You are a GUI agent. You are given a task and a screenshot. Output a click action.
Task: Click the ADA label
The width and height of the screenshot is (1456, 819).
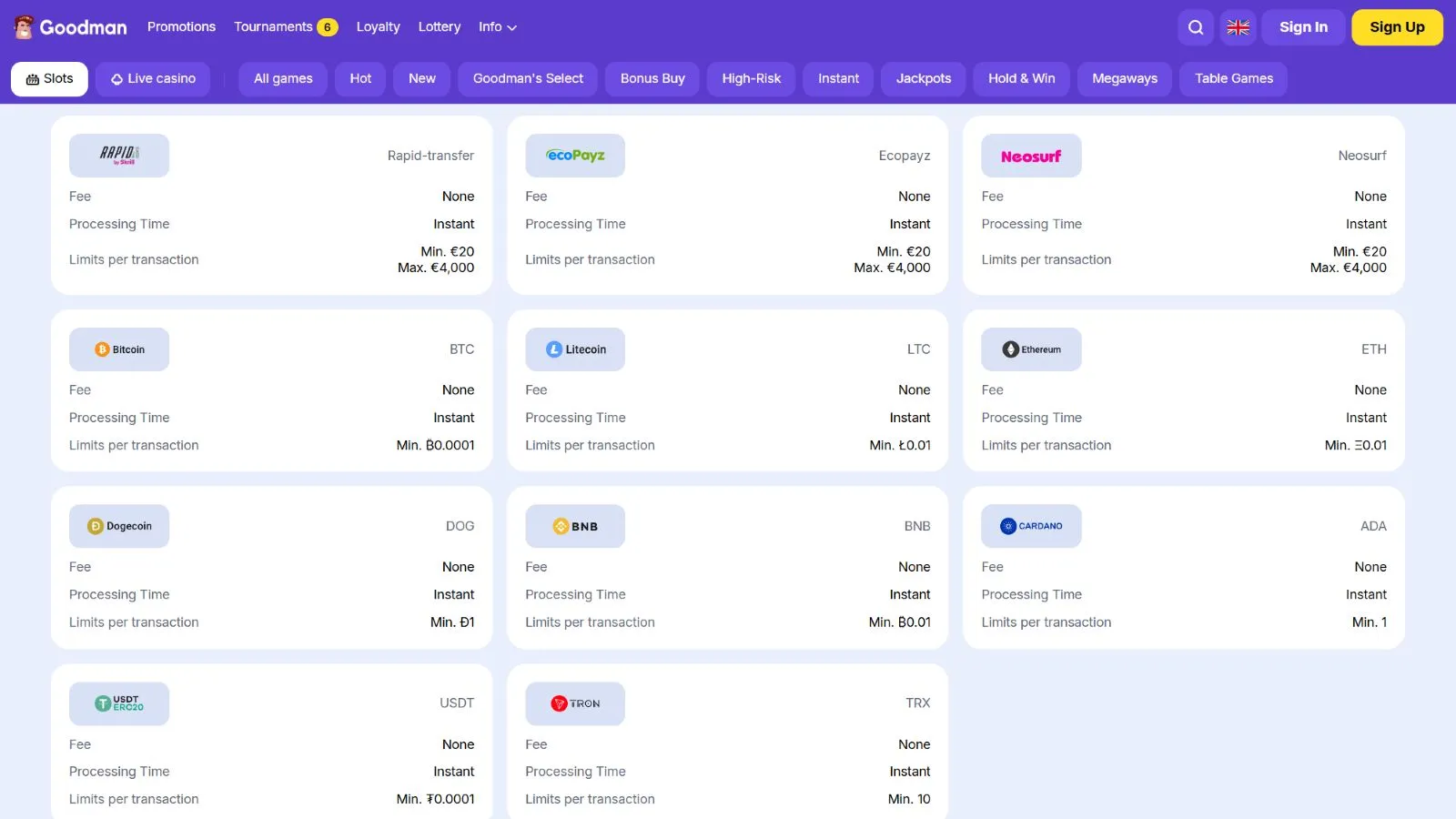click(x=1373, y=526)
